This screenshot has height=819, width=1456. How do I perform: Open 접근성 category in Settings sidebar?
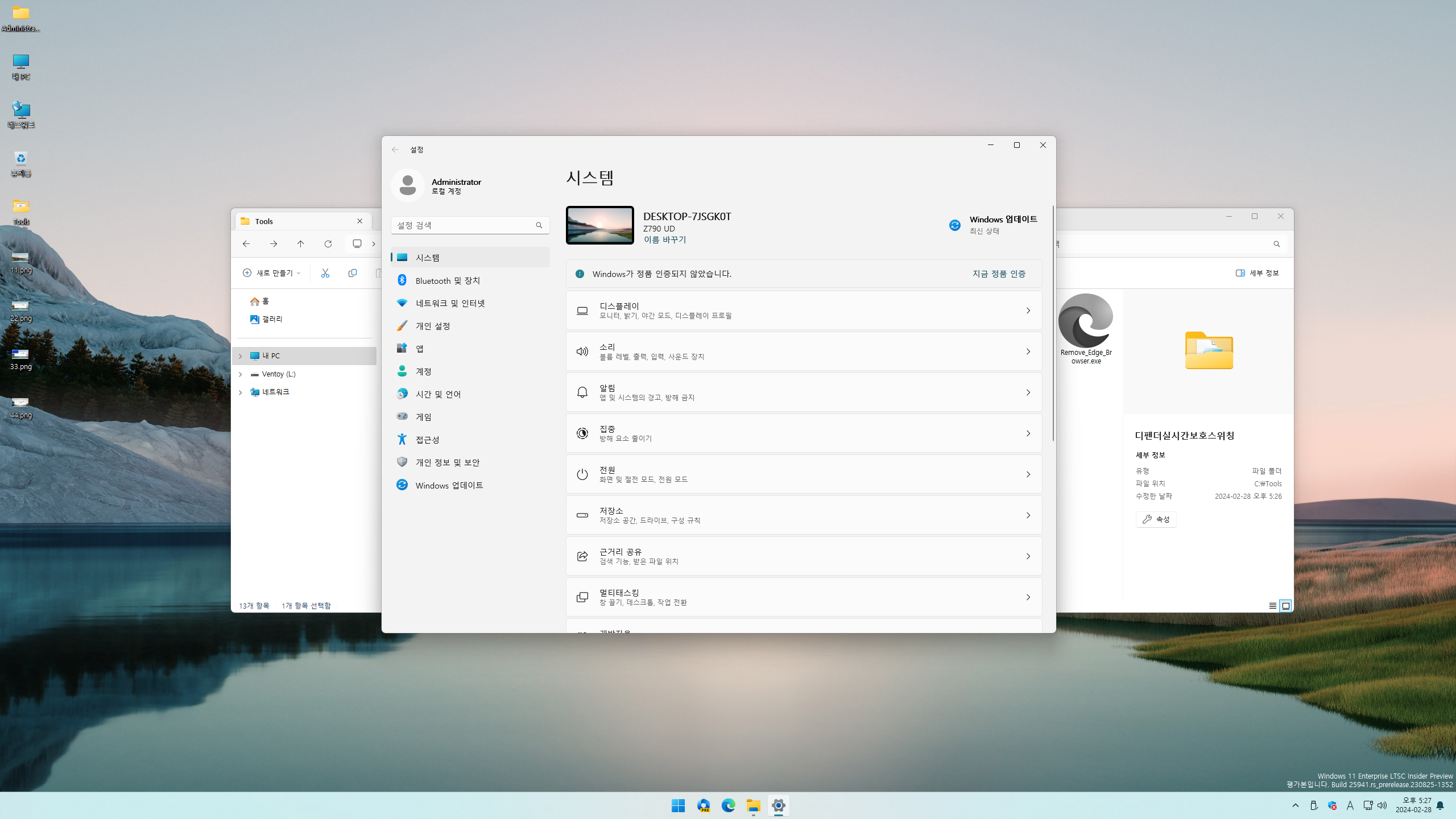click(x=470, y=440)
